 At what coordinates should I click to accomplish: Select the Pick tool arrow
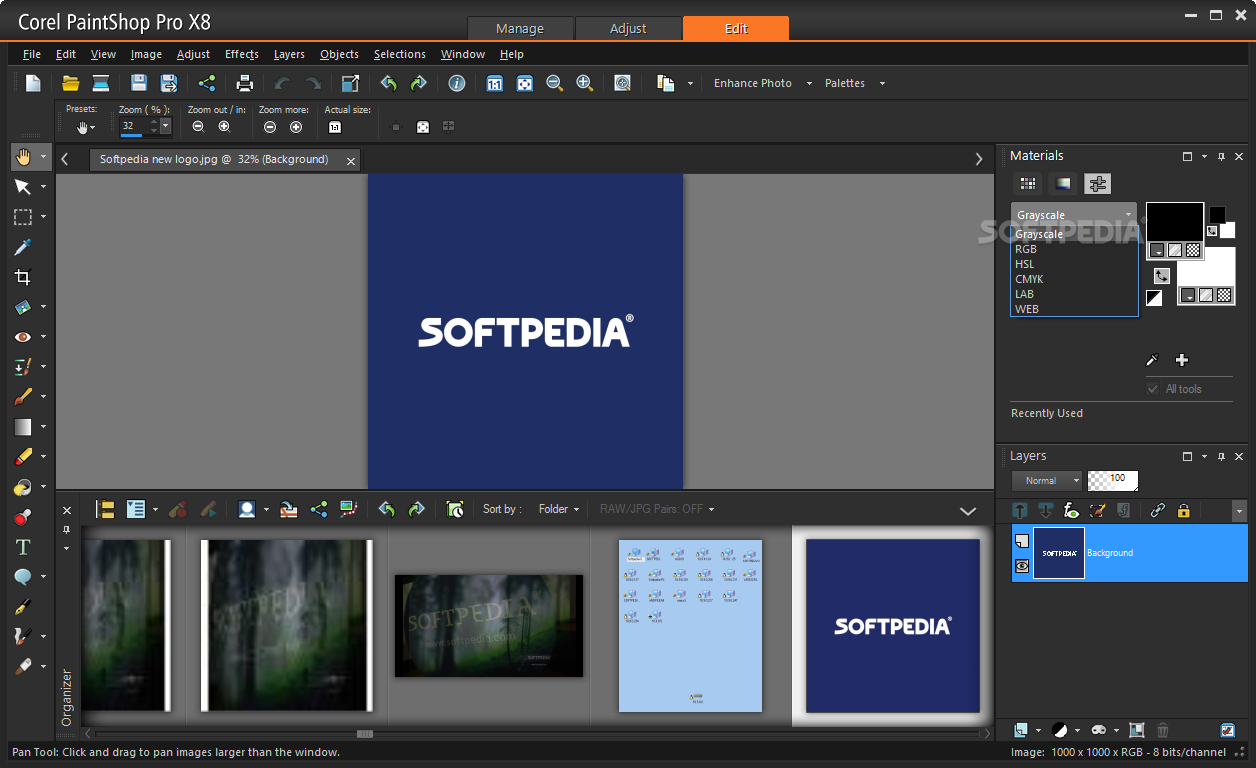click(23, 187)
